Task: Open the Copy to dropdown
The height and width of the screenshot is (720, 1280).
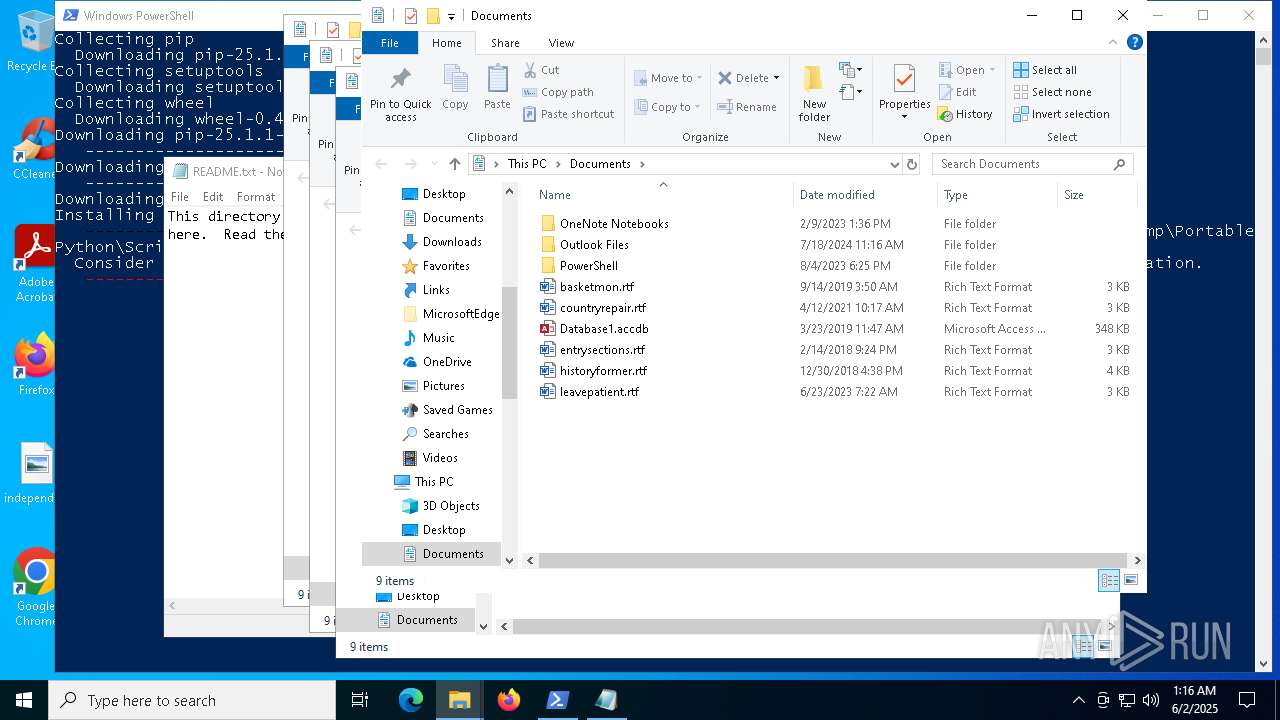Action: tap(667, 107)
